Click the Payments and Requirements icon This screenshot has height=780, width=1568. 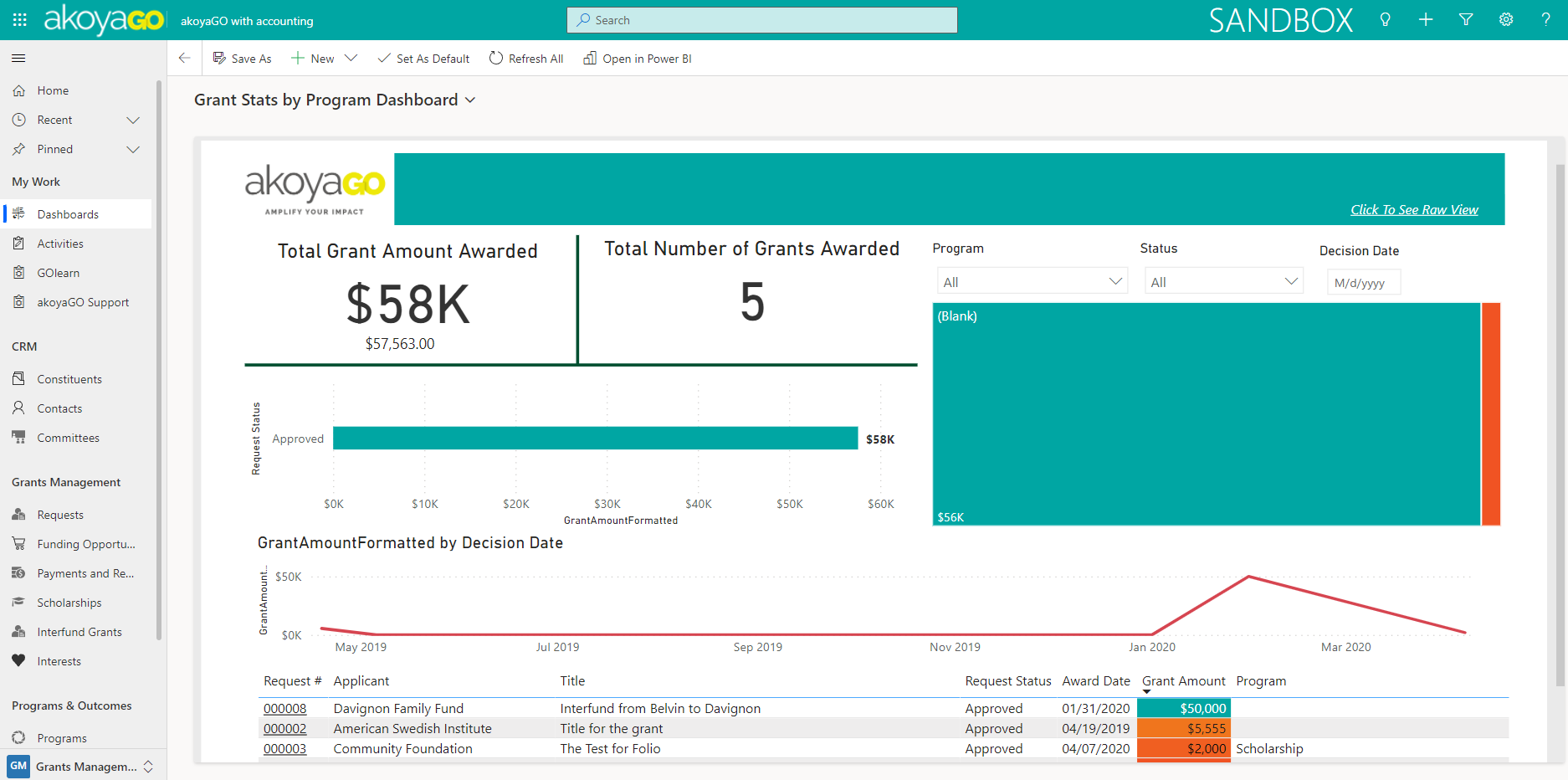click(18, 573)
